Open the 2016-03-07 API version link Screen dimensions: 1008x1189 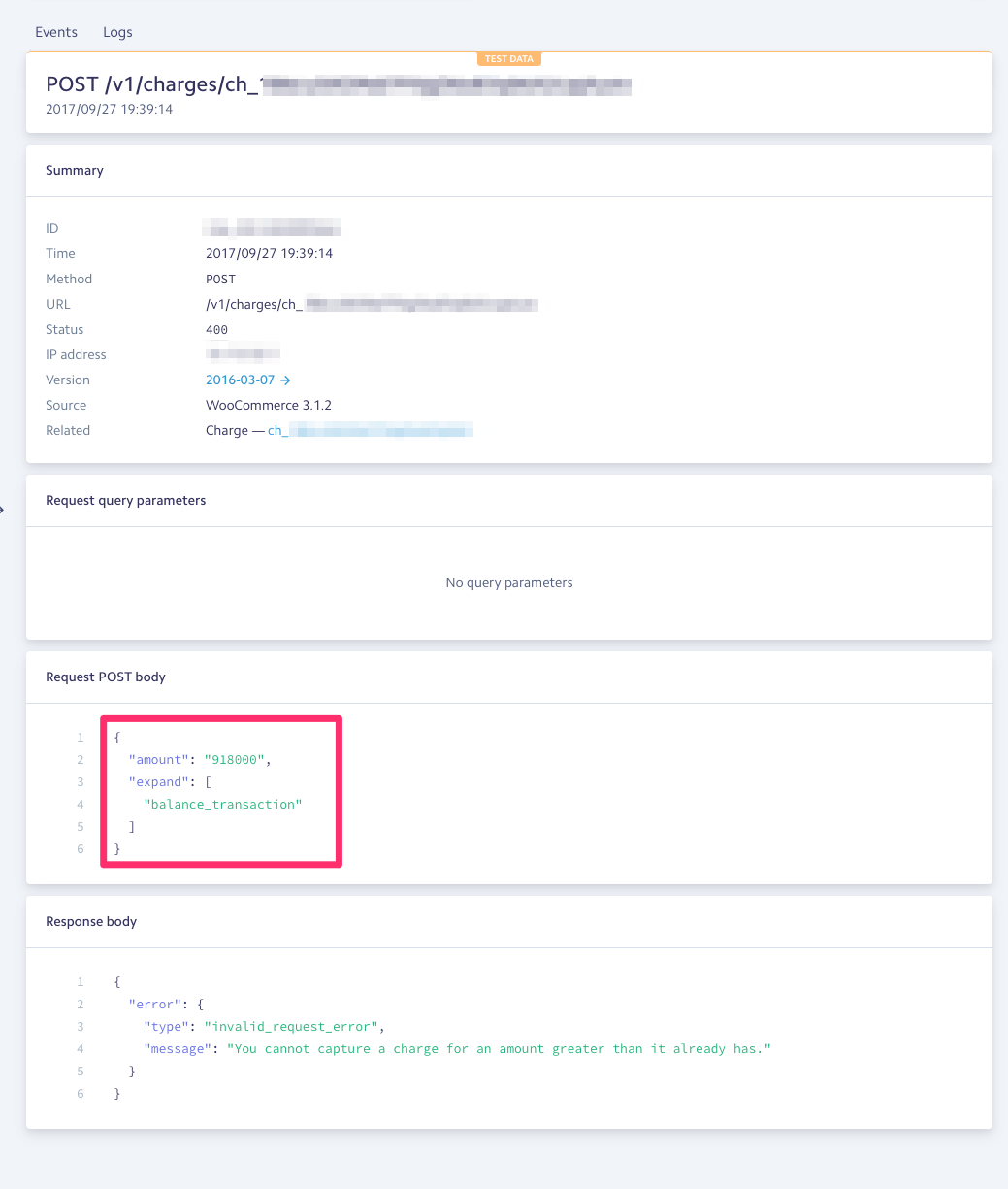coord(241,380)
